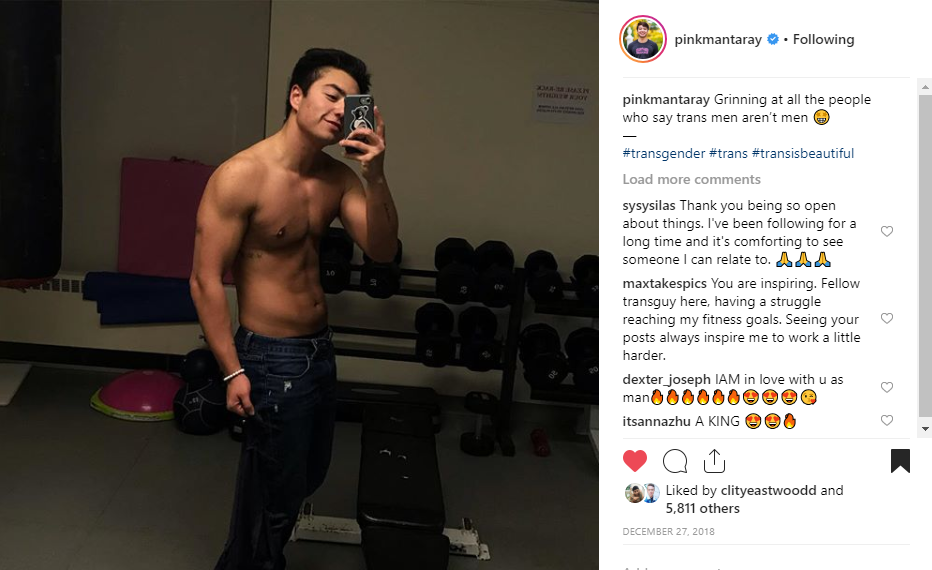Unlike the post via red heart icon
This screenshot has height=570, width=932.
point(634,461)
